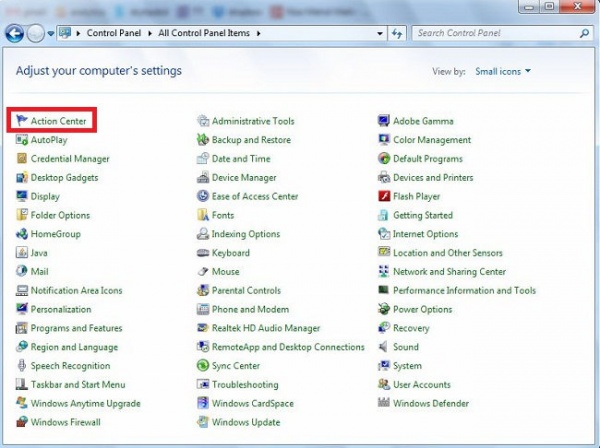Click the Keyboard icon
This screenshot has height=448, width=600.
tap(202, 253)
